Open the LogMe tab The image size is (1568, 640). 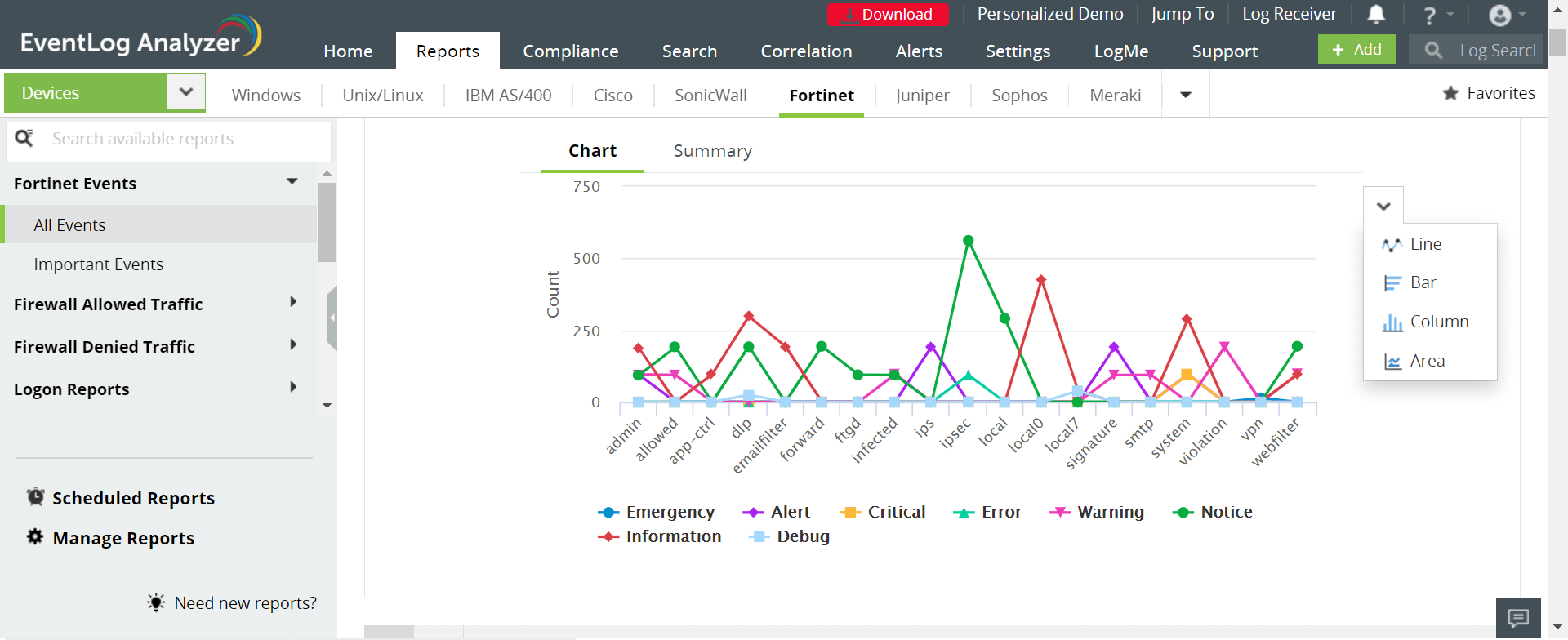(x=1121, y=51)
